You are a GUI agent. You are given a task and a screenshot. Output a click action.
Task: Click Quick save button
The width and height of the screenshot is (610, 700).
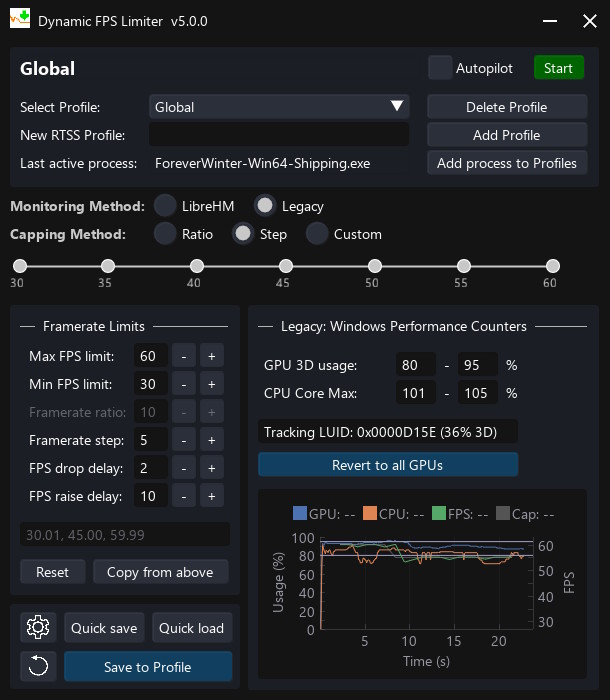[104, 628]
